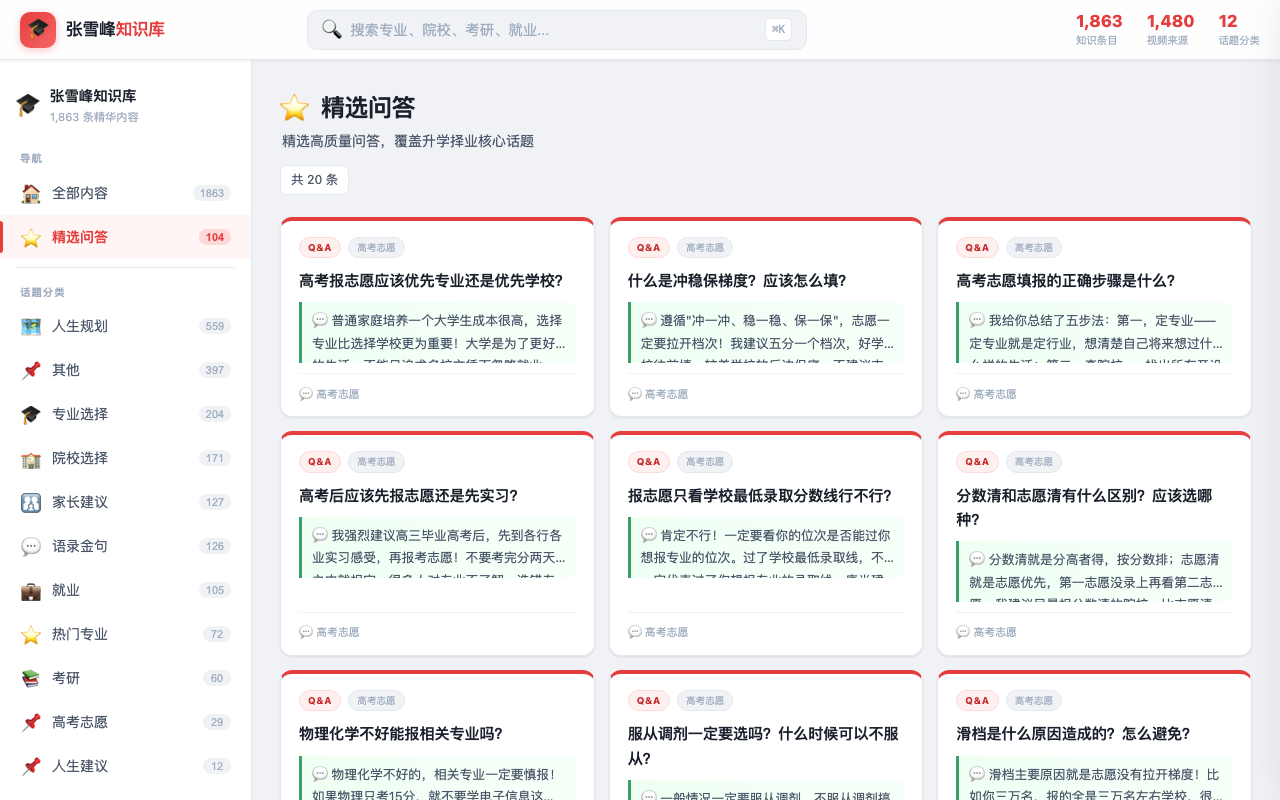
Task: Click the pin icon next to 其他
Action: coord(31,370)
